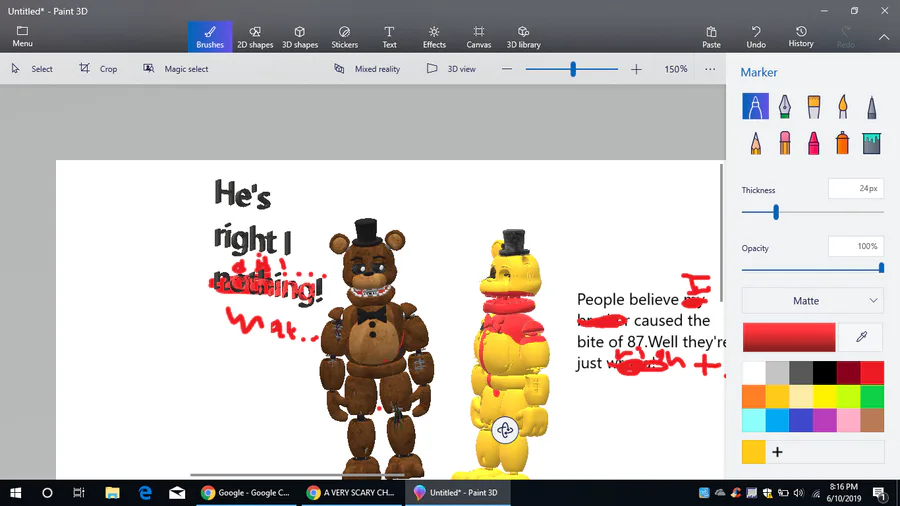Select the custom yellow swatch

pos(754,451)
